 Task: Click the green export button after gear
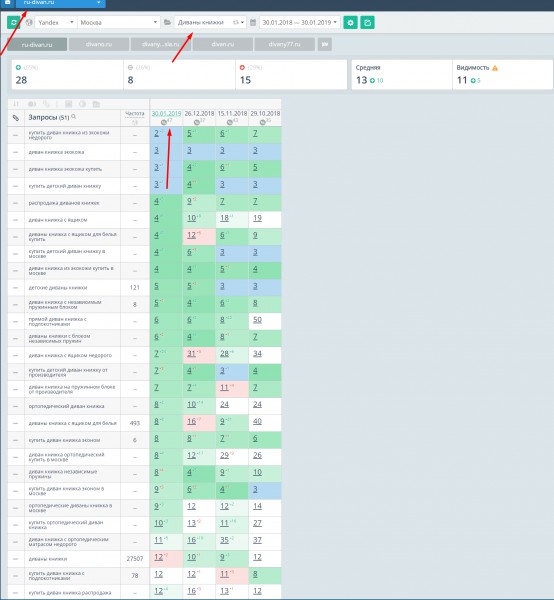pyautogui.click(x=367, y=23)
